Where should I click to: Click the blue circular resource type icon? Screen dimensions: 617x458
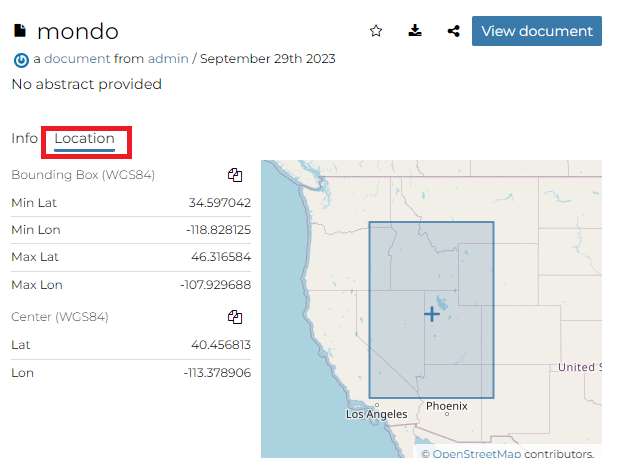(21, 60)
